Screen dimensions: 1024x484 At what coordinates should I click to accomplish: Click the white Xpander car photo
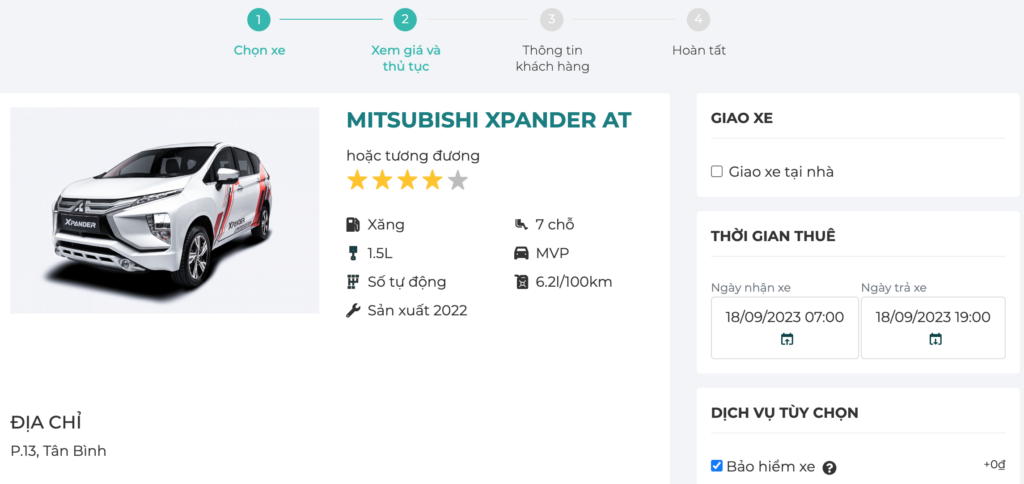(x=164, y=210)
